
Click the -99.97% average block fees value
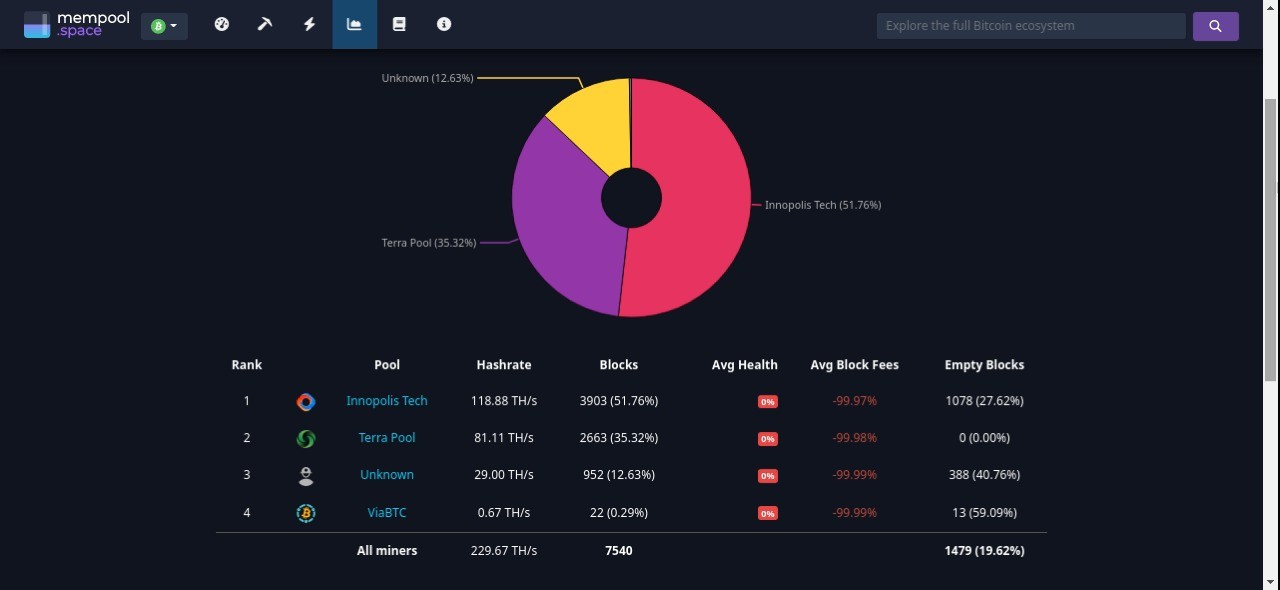point(855,401)
